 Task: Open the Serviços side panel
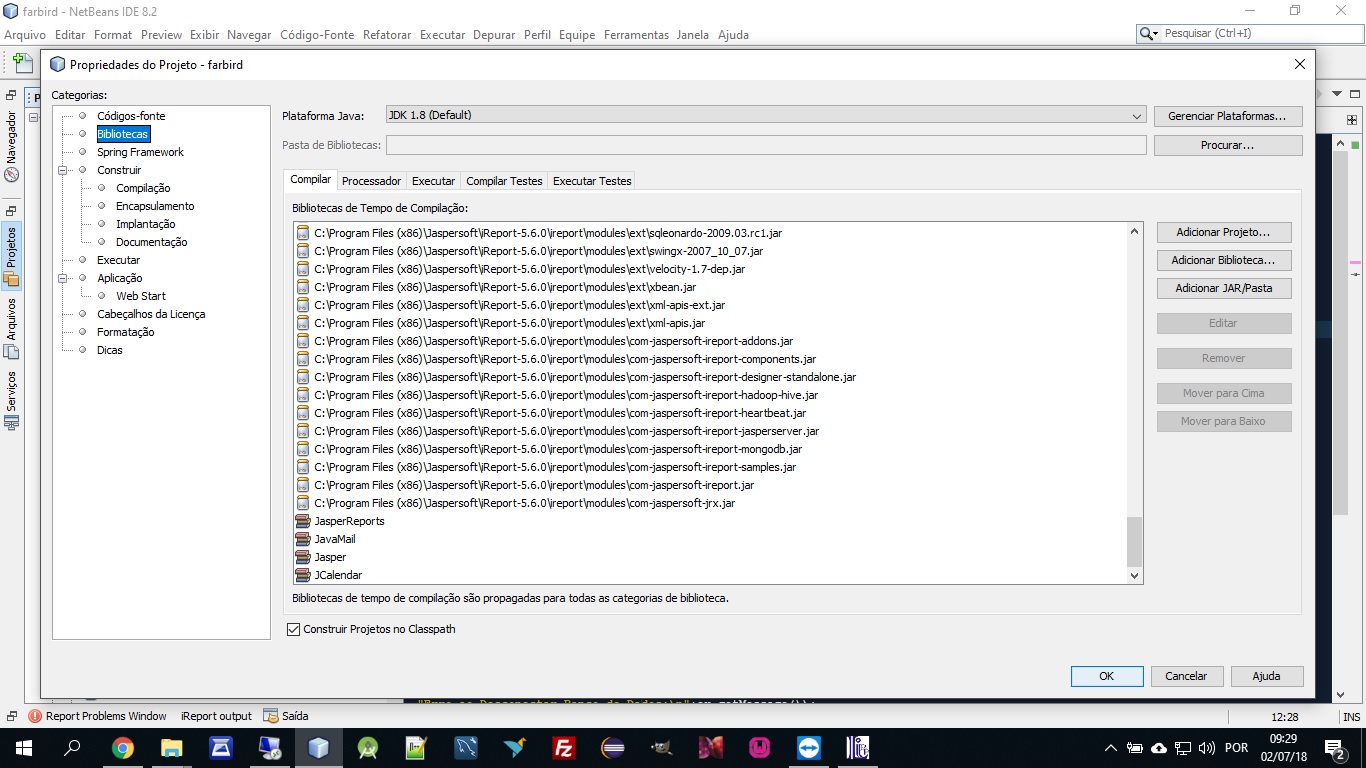[x=12, y=399]
